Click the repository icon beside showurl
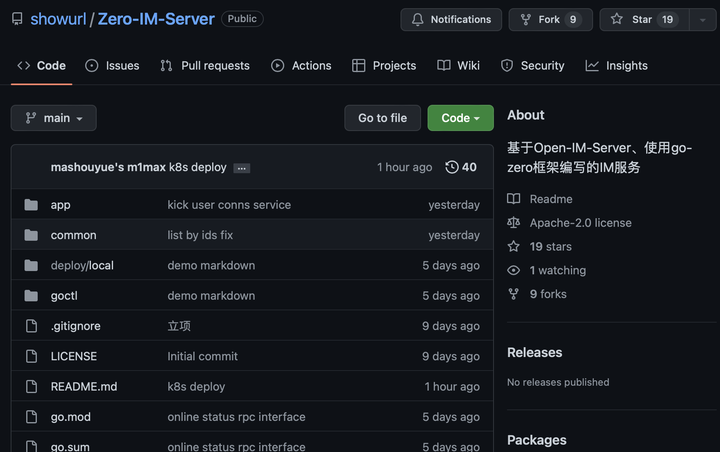Image resolution: width=720 pixels, height=452 pixels. 16,19
